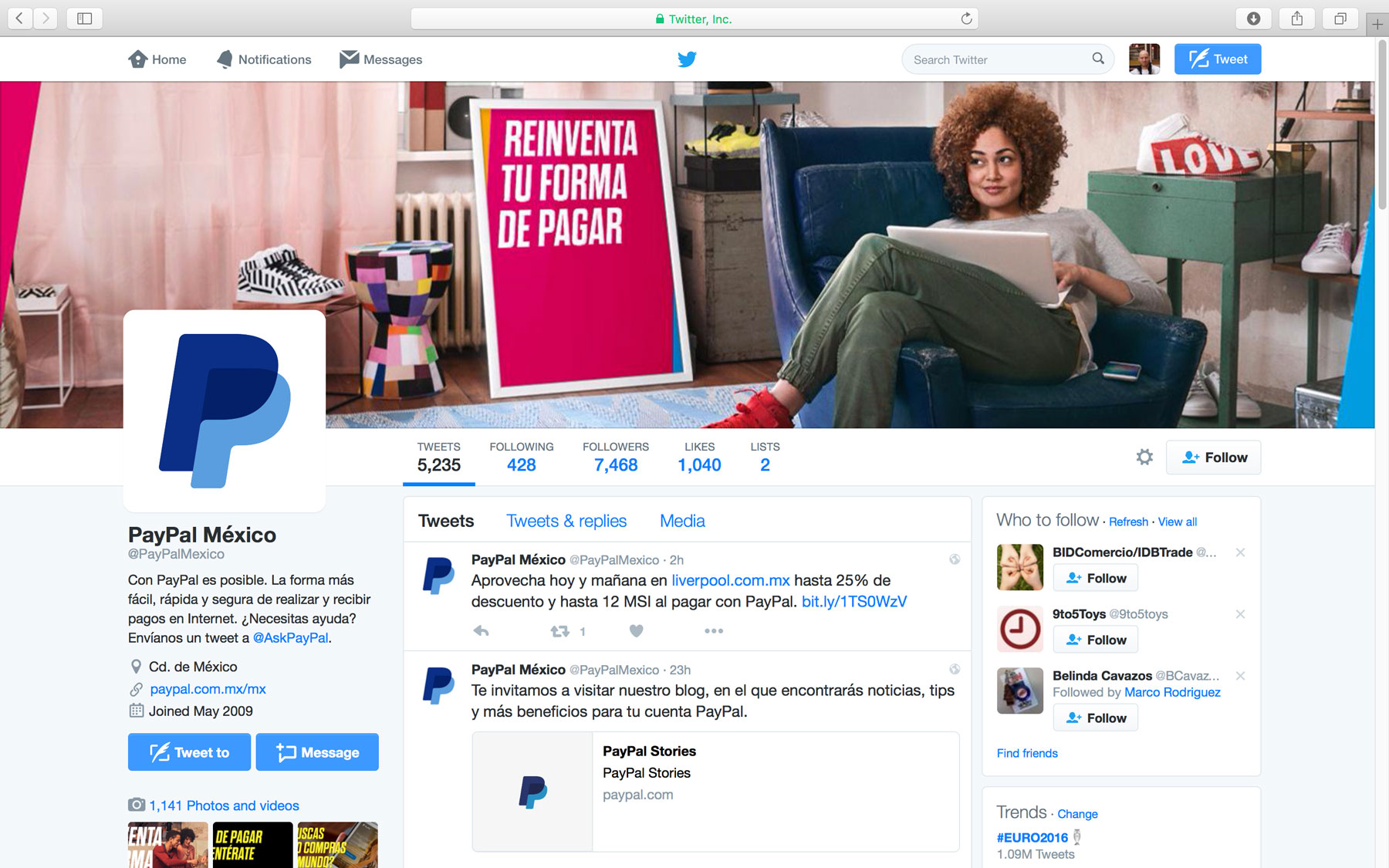Open the PayPal Stories link card

715,791
